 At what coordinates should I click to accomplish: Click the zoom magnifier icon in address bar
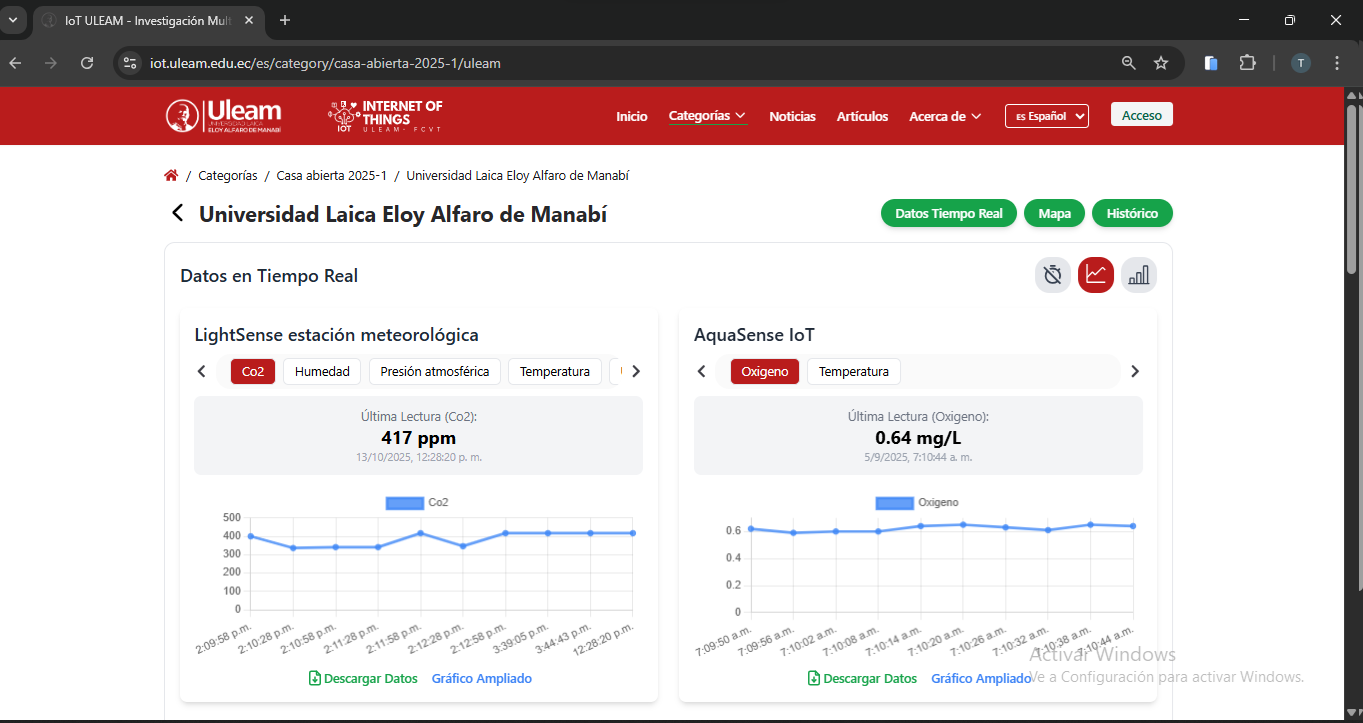point(1128,63)
